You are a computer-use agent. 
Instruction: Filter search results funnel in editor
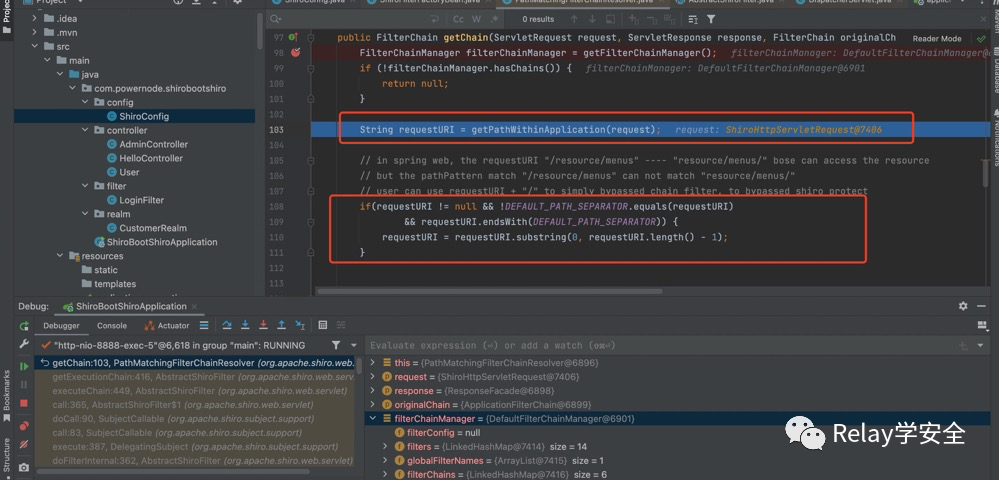711,19
